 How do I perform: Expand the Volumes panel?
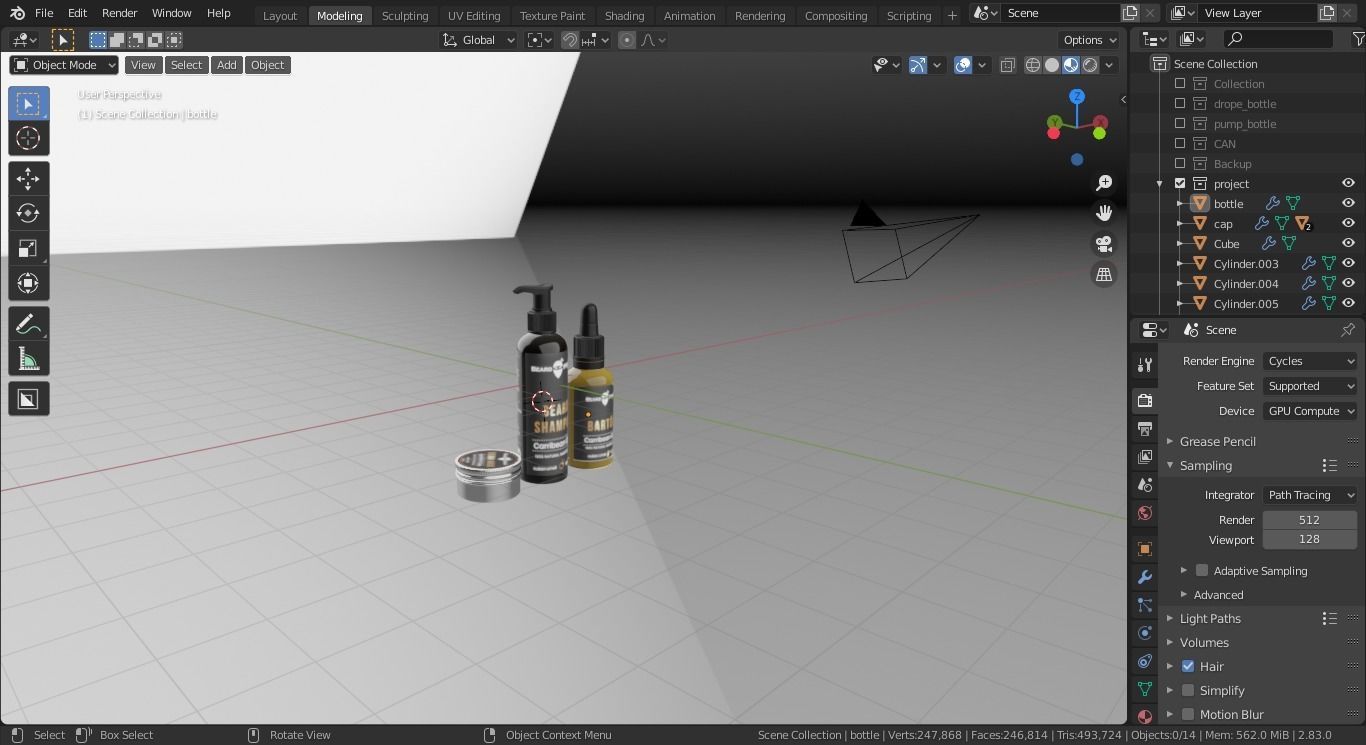[x=1204, y=642]
